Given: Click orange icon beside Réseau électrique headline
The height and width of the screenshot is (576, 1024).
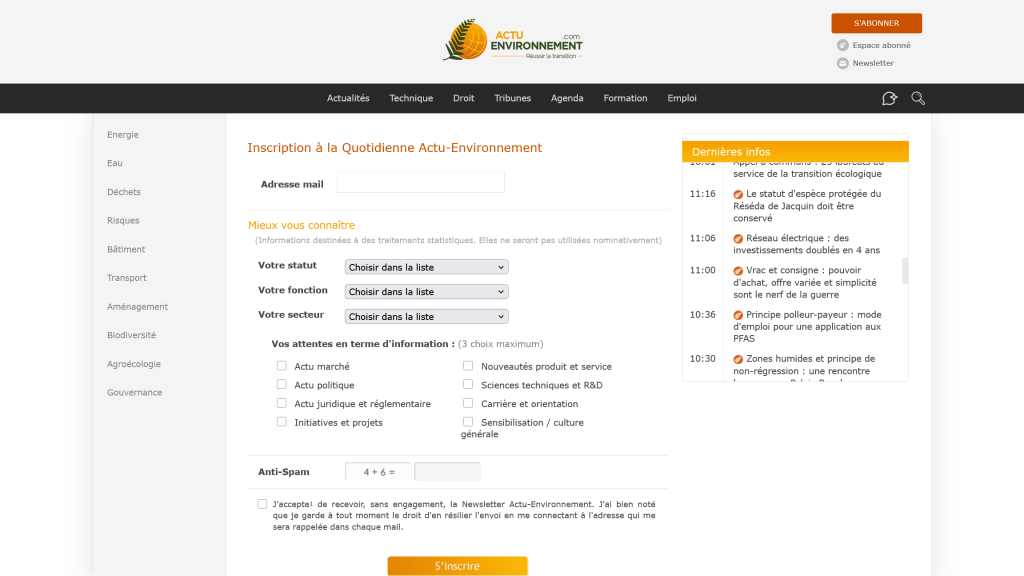Looking at the screenshot, I should point(738,239).
